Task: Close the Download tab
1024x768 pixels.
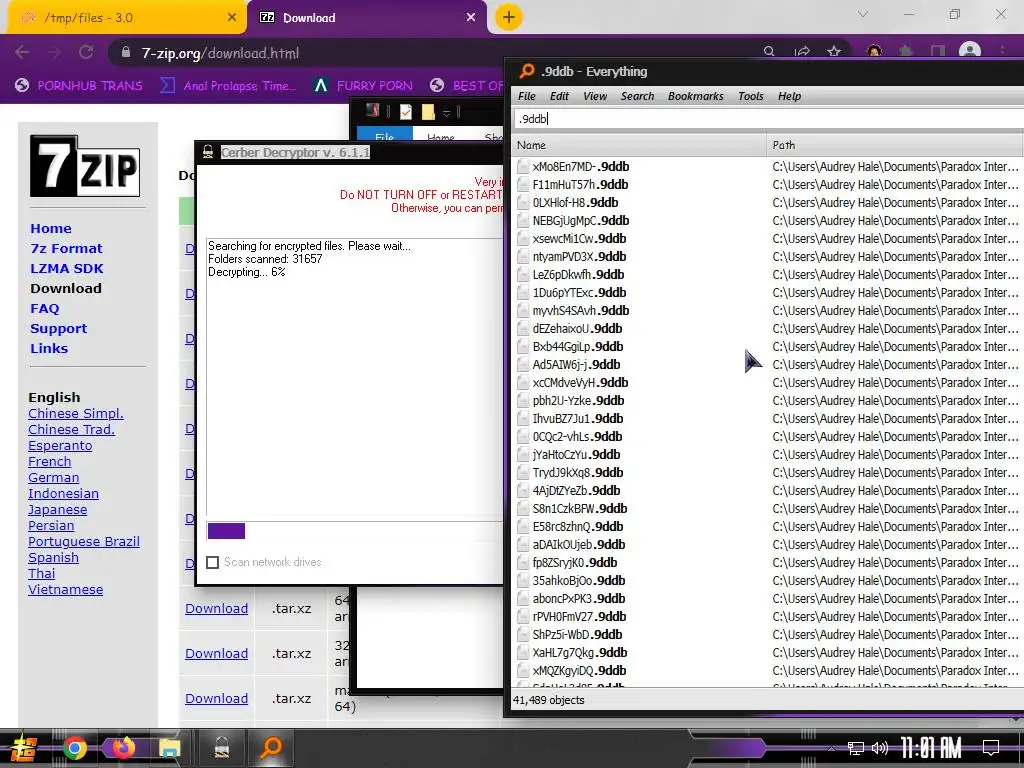Action: [x=471, y=18]
